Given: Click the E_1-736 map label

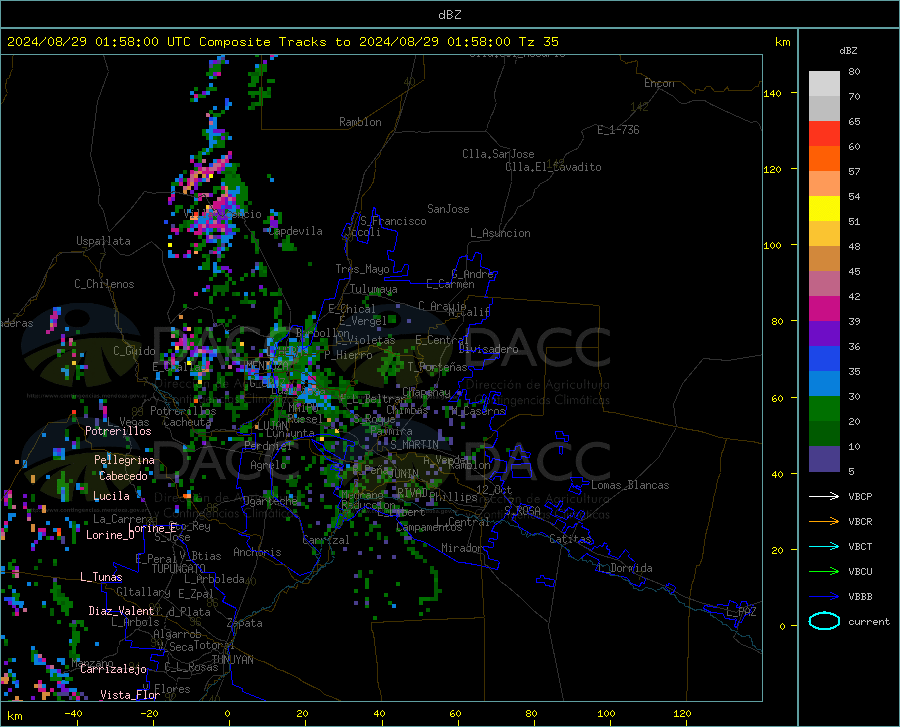Looking at the screenshot, I should [618, 130].
